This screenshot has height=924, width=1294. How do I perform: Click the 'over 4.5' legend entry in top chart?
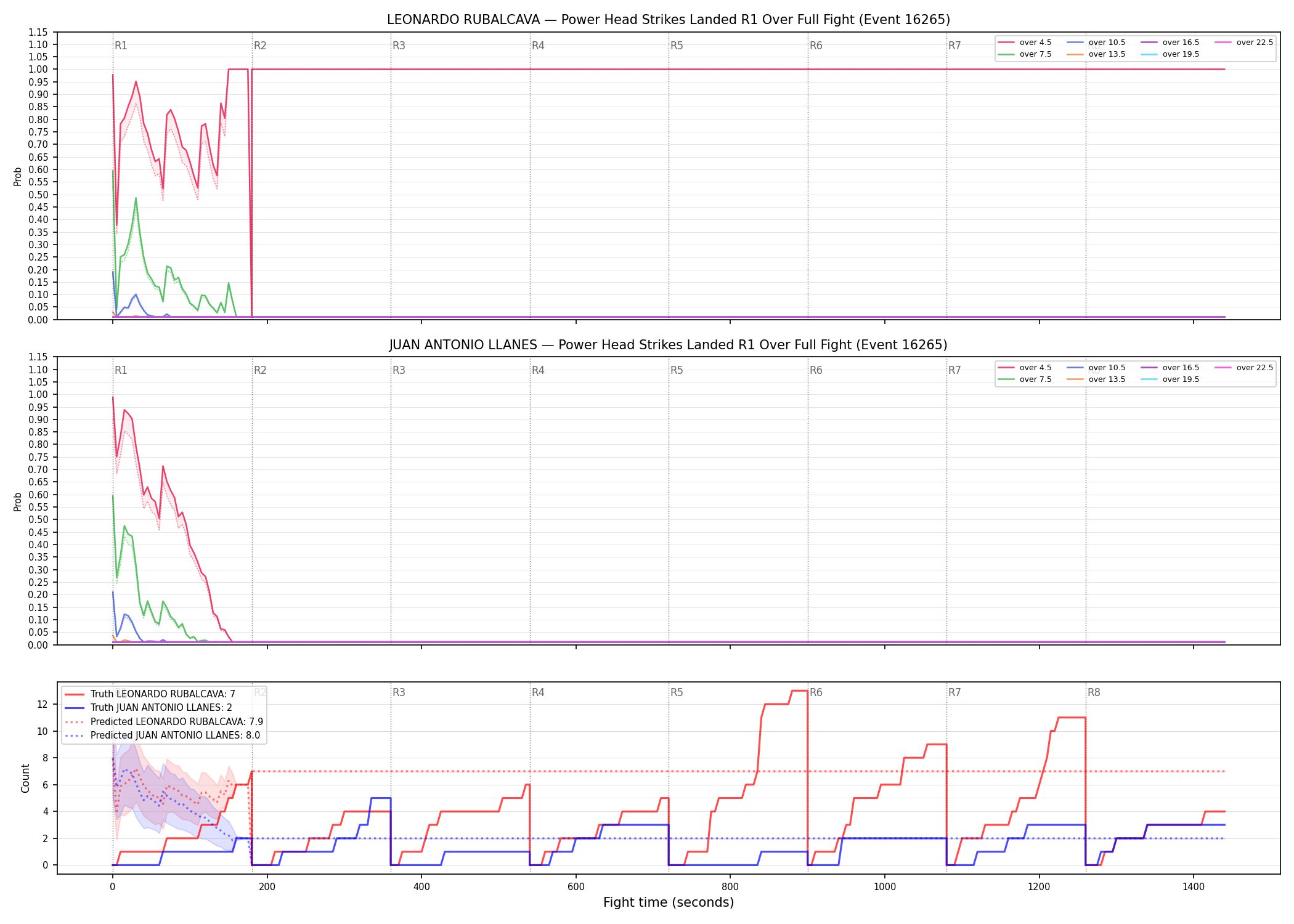click(x=1025, y=43)
